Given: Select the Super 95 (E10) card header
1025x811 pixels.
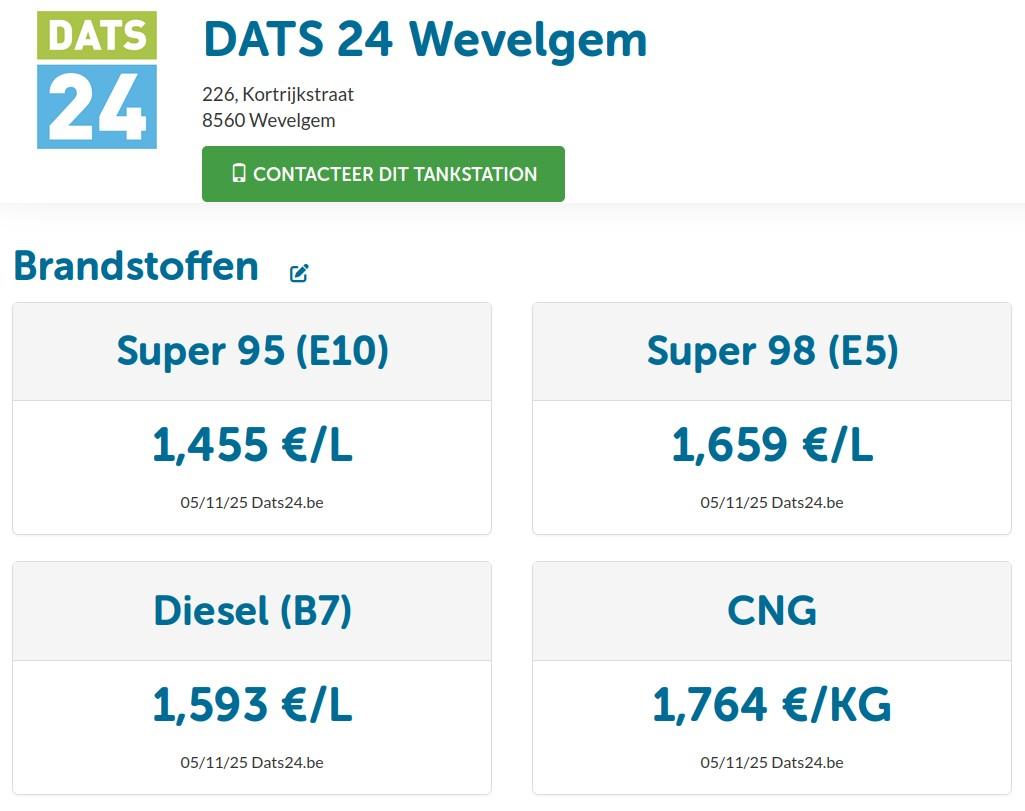Looking at the screenshot, I should click(252, 352).
